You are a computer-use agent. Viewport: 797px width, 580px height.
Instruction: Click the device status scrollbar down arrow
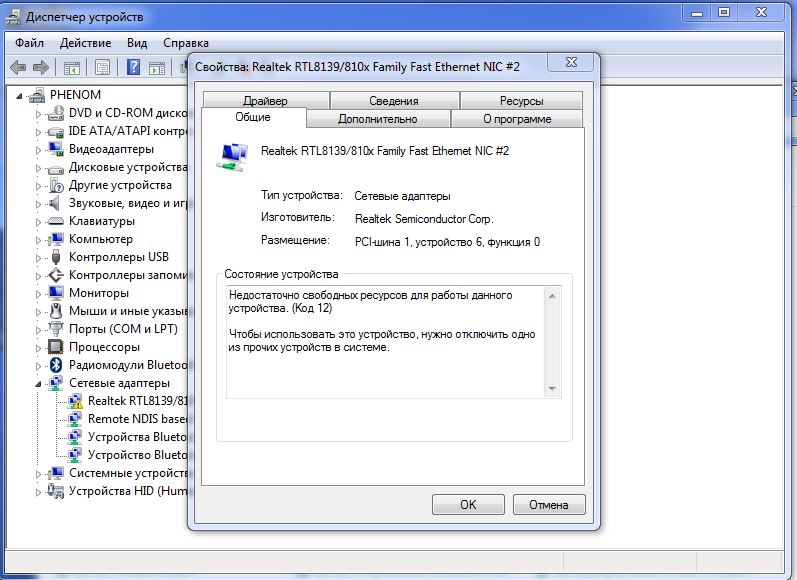[x=552, y=389]
